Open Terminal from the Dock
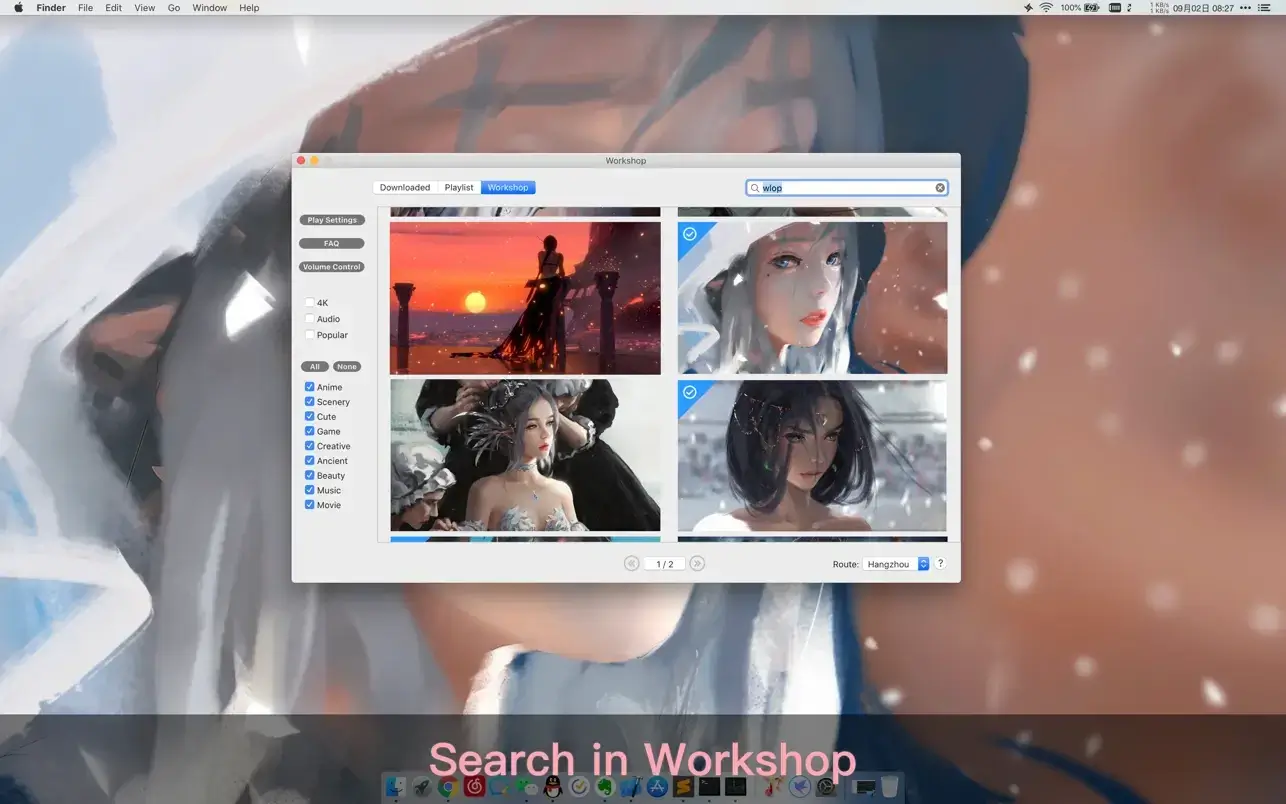This screenshot has height=804, width=1286. click(x=709, y=788)
